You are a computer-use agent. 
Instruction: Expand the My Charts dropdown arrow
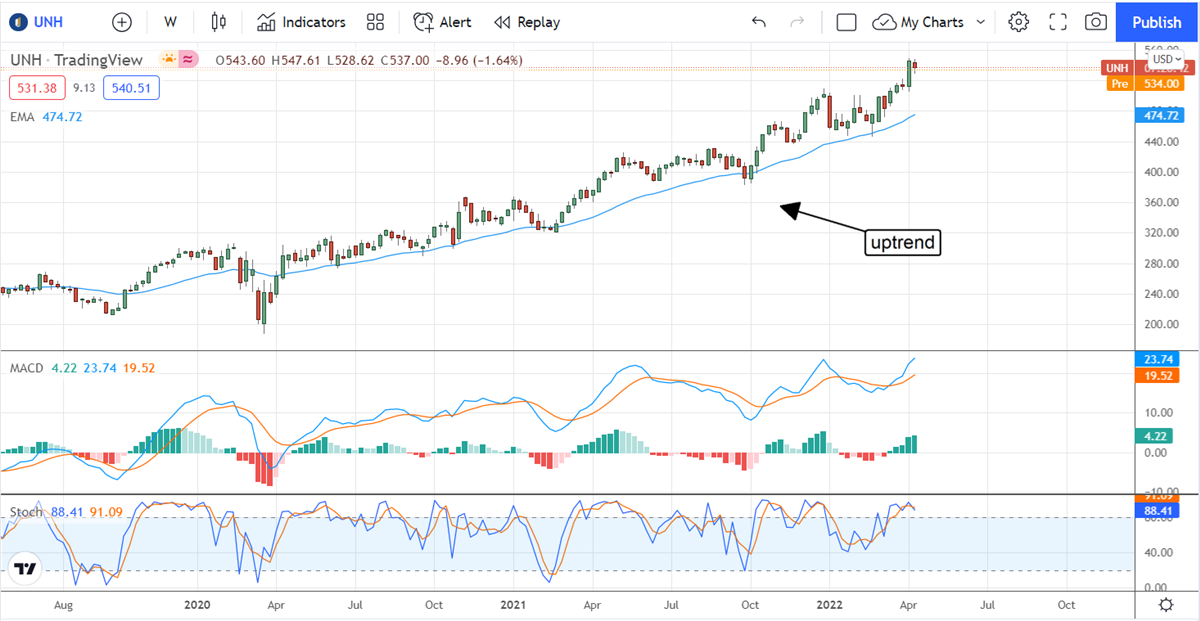(980, 22)
